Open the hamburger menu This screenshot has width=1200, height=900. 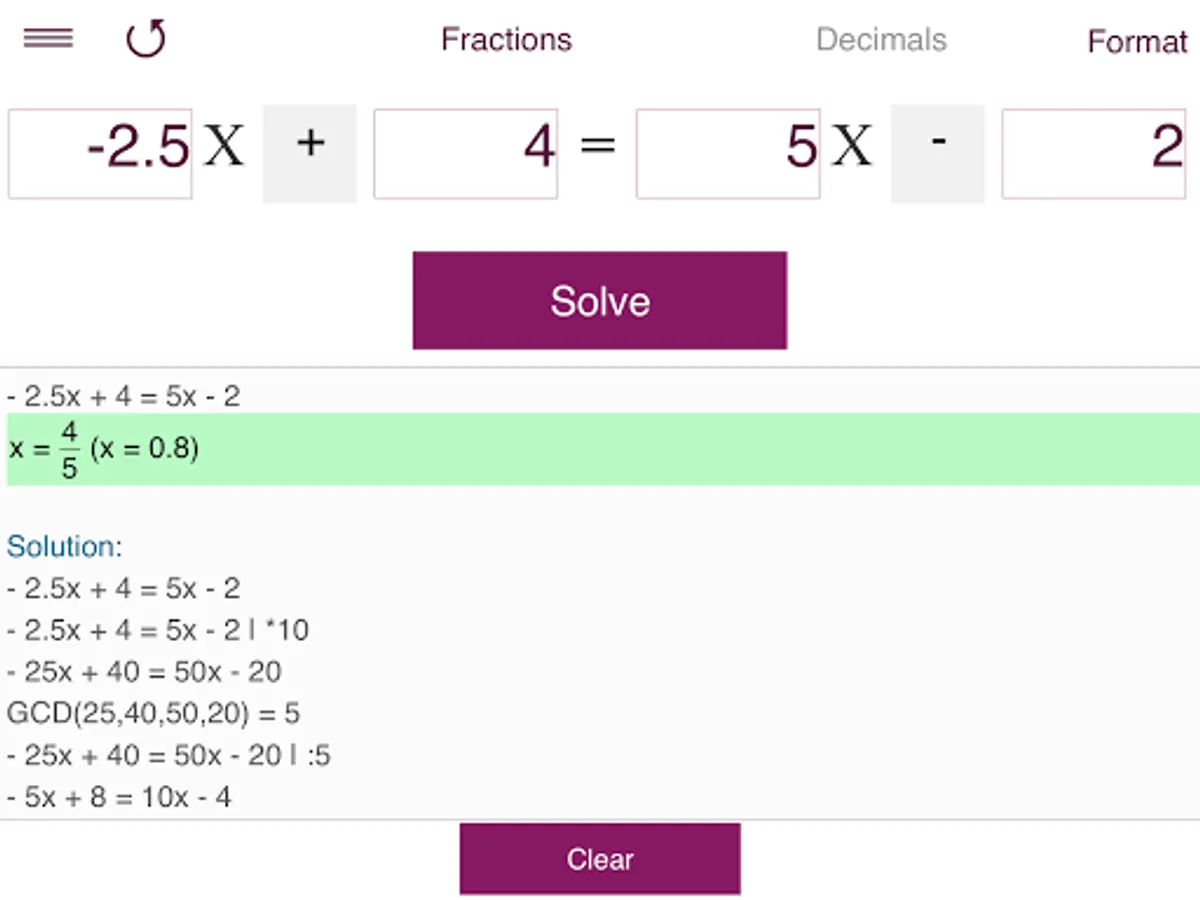pos(48,39)
